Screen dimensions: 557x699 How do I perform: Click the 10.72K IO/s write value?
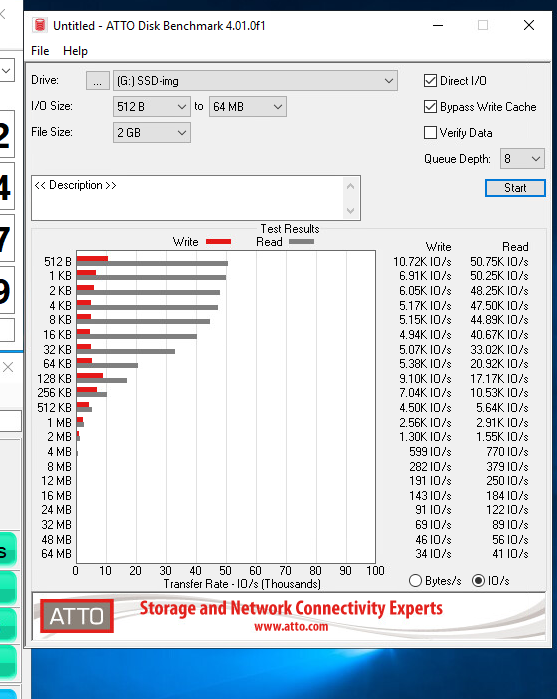tap(422, 262)
